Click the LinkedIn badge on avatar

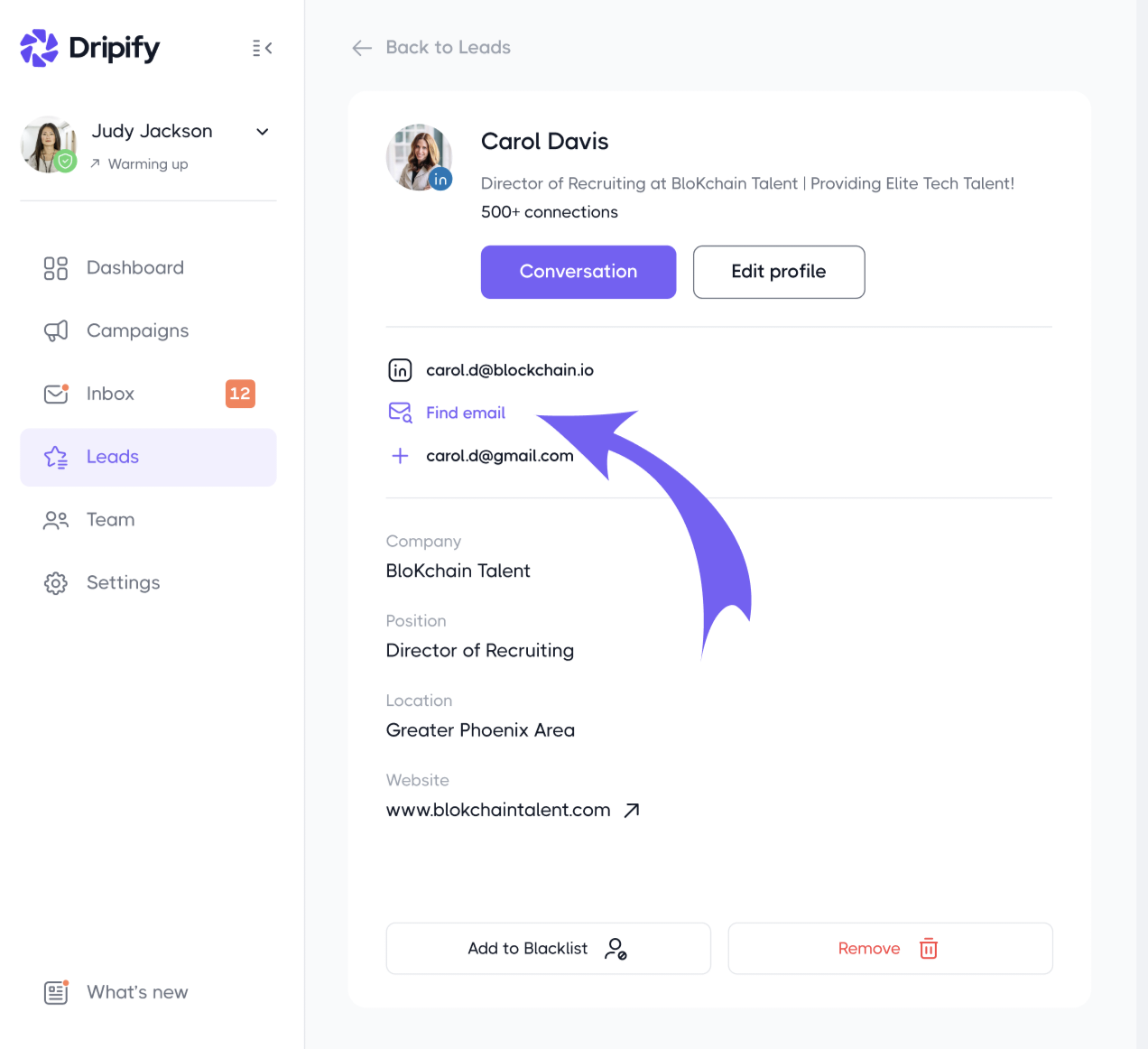pyautogui.click(x=440, y=180)
